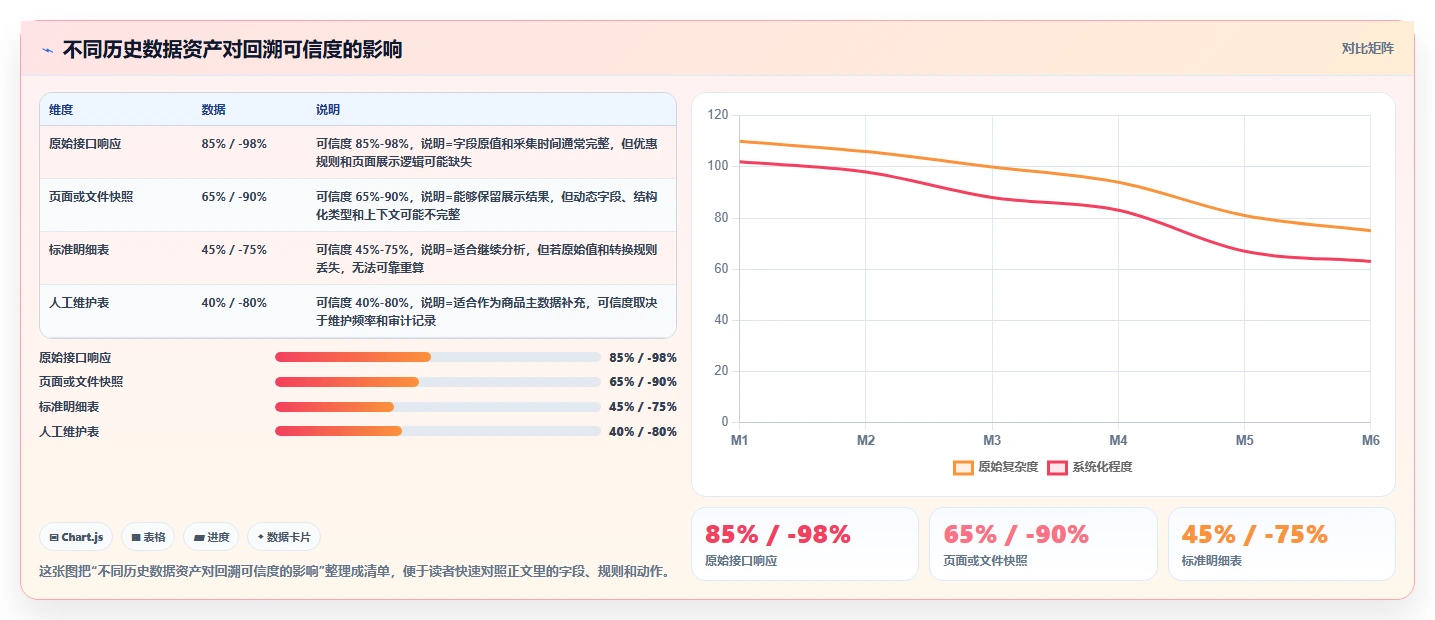Screen dimensions: 1435x620
Task: Click 40% / -80% value beside last progress bar
Action: (643, 432)
